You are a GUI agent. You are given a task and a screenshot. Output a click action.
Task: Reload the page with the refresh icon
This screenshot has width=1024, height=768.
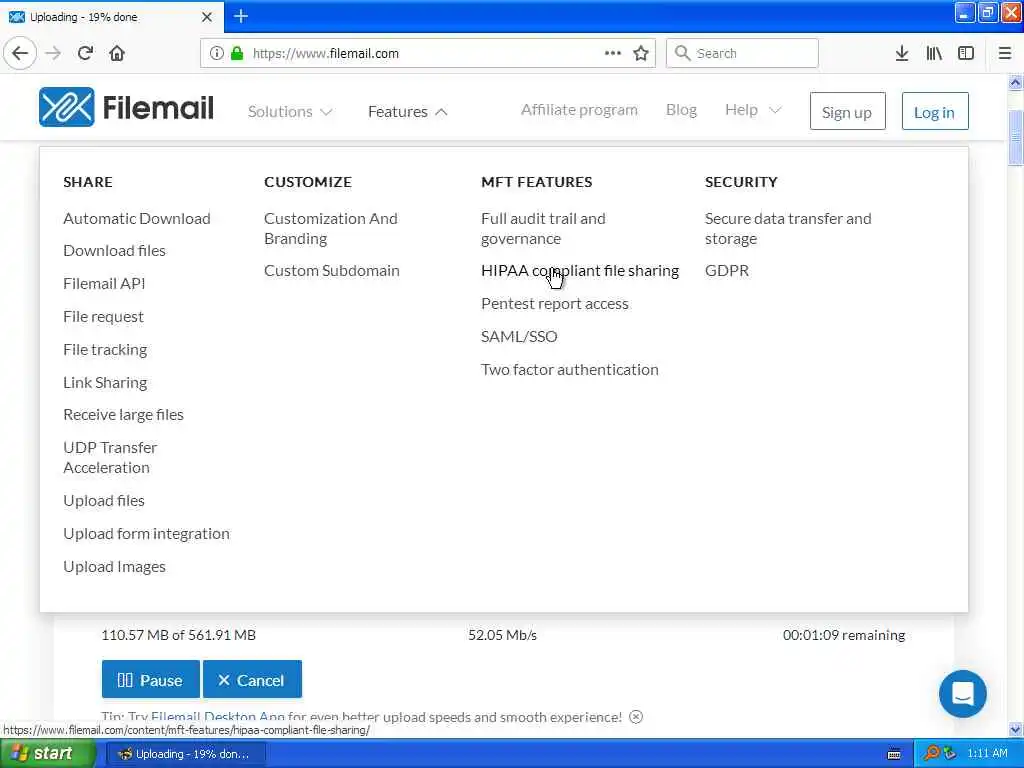click(86, 54)
